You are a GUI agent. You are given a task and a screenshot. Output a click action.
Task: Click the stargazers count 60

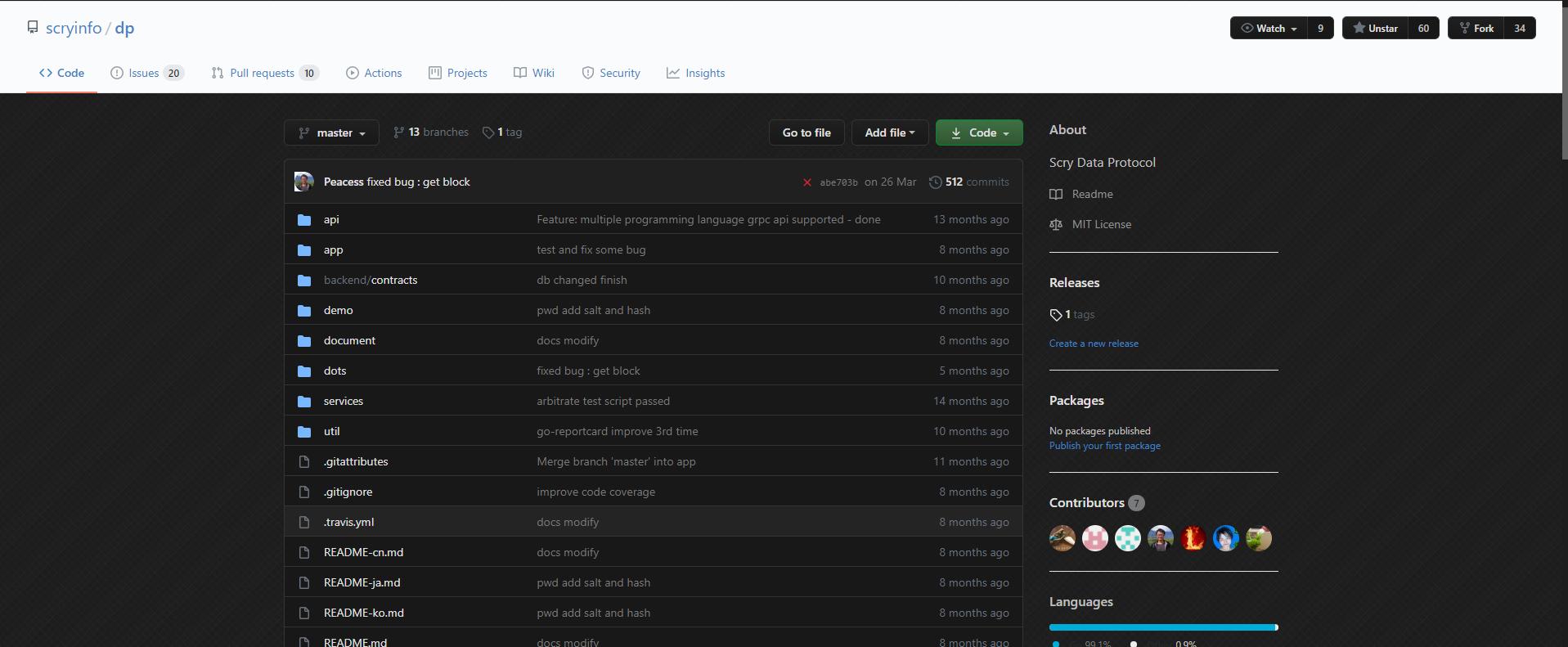[x=1423, y=28]
